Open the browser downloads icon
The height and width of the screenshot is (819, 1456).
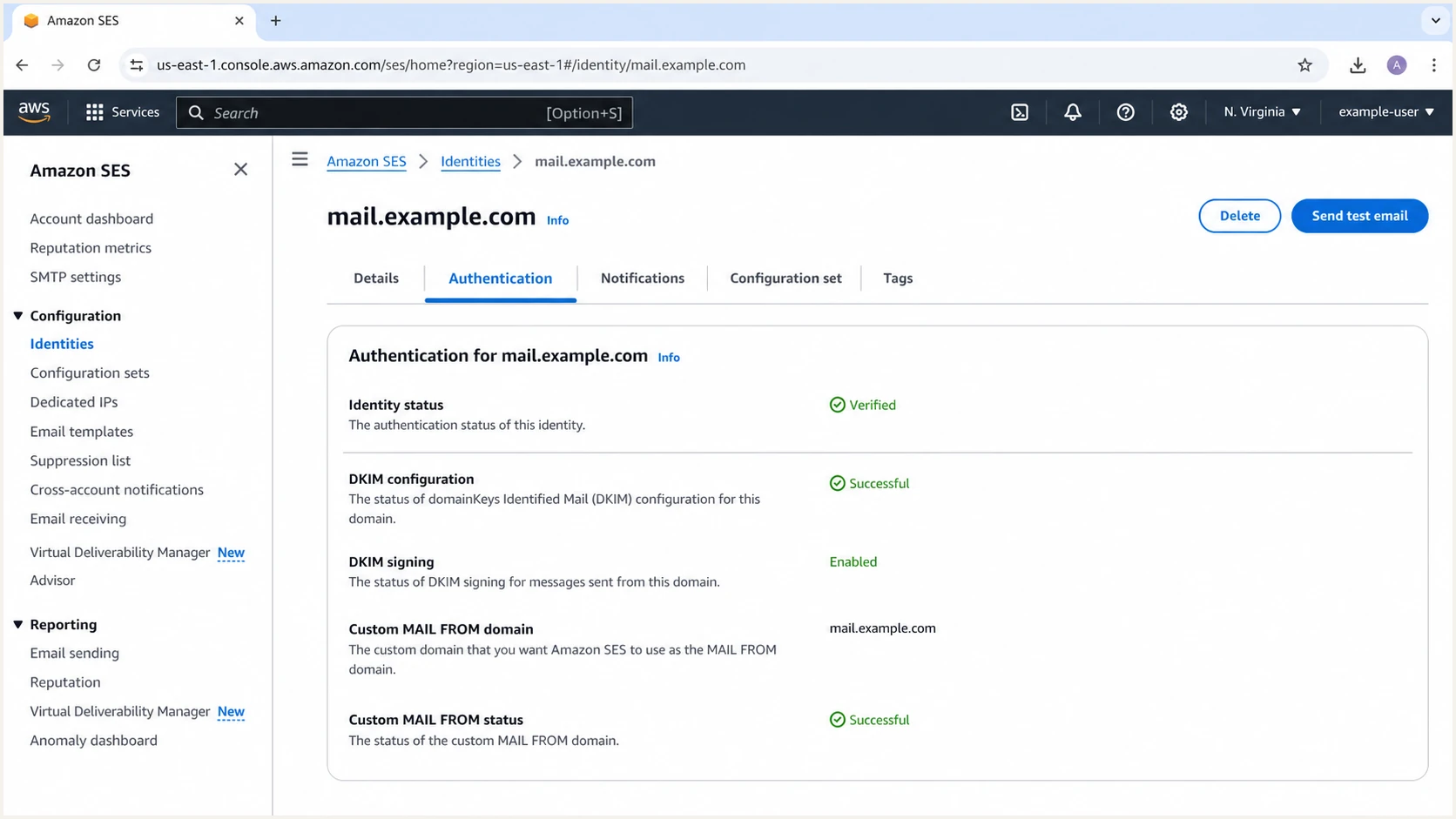1358,65
